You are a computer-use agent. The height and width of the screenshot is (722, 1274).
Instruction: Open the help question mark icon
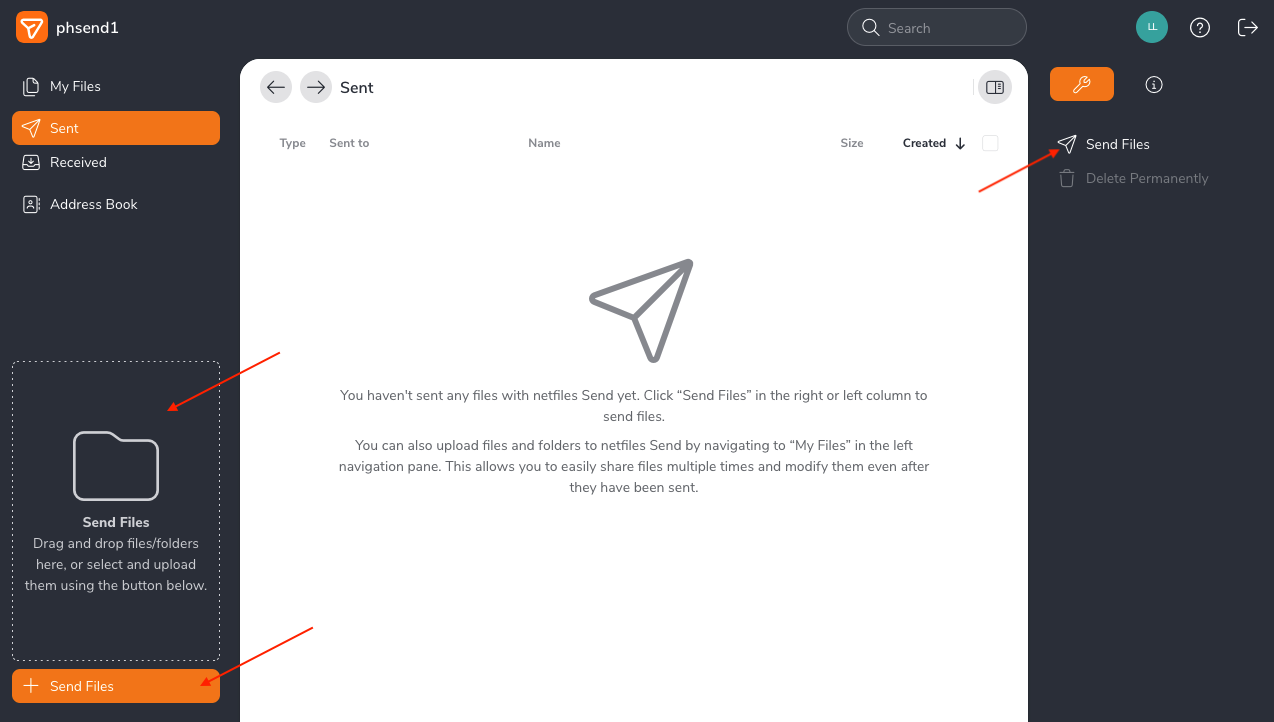[x=1200, y=28]
